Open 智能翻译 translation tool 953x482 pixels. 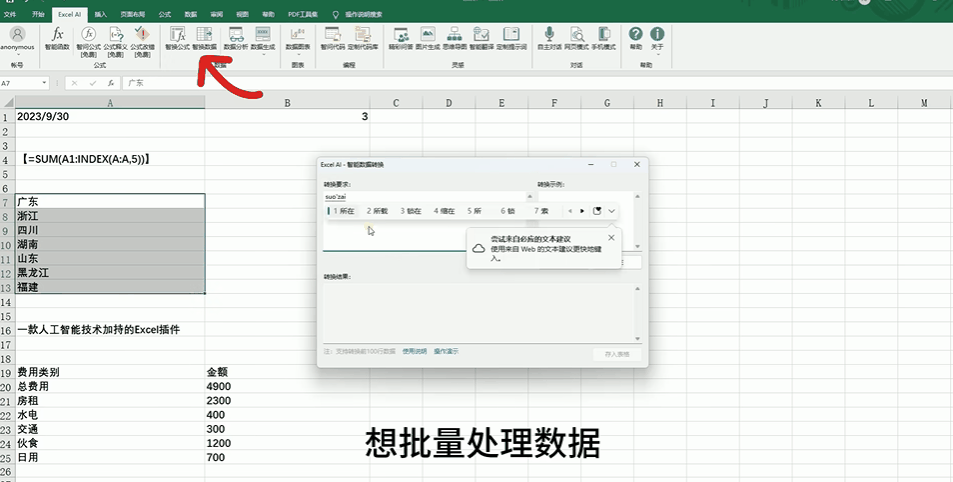(x=481, y=34)
